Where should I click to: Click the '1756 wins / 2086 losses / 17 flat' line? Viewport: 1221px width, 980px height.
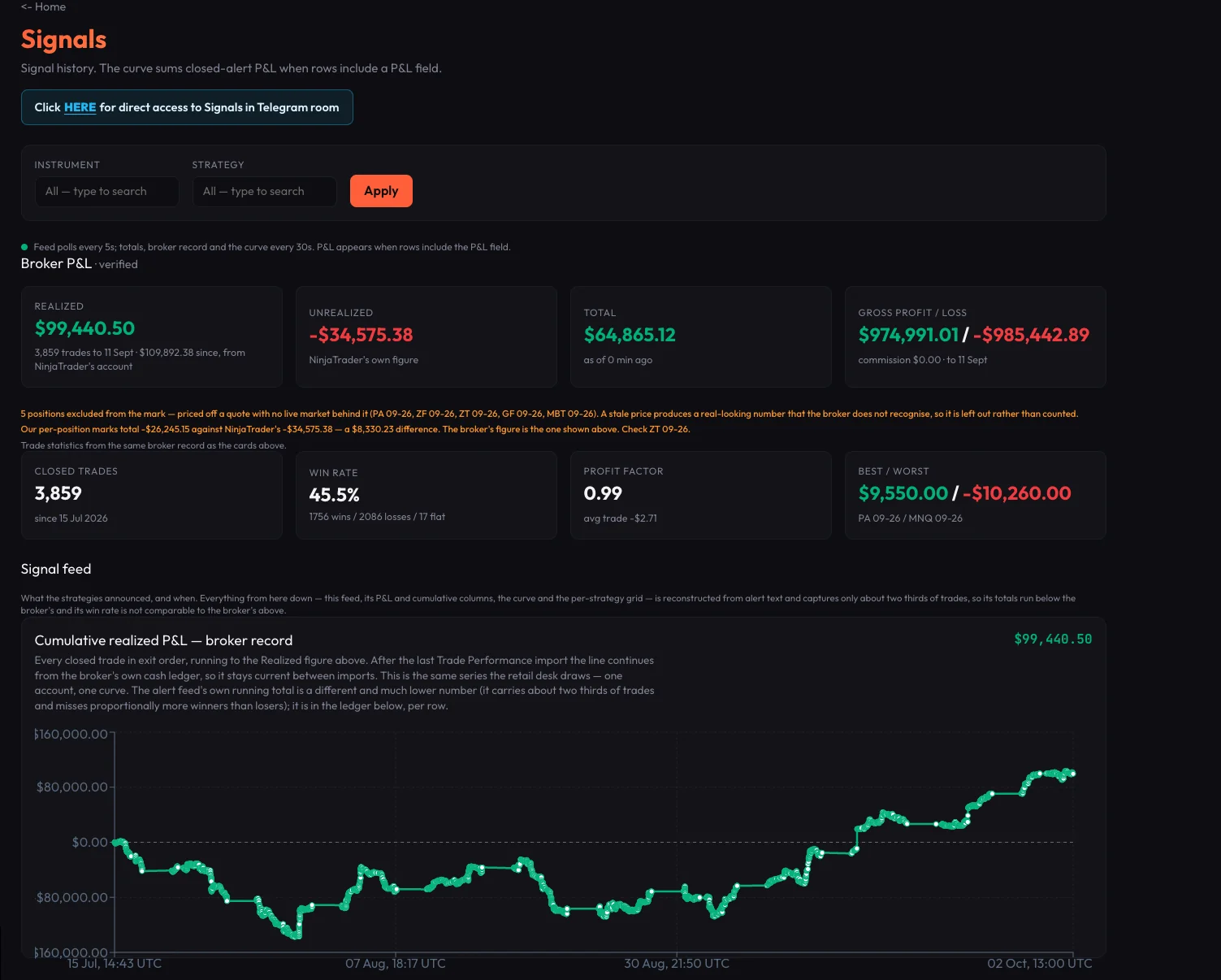pos(377,517)
